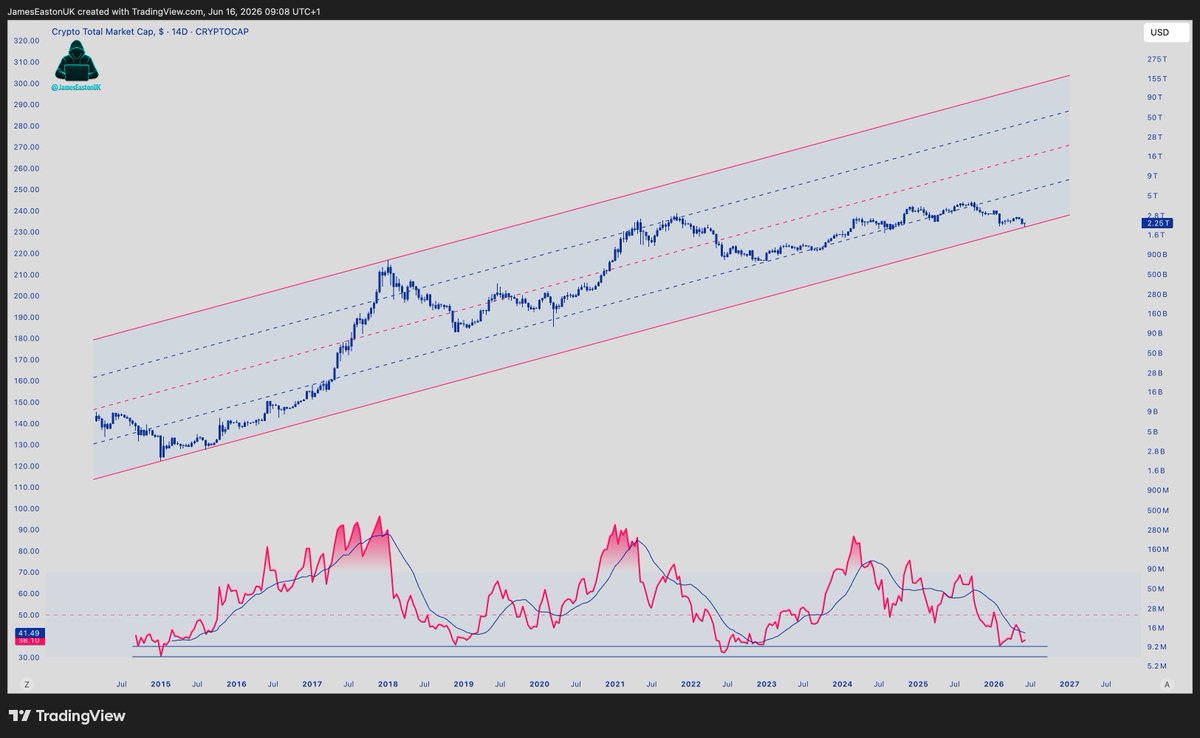This screenshot has width=1200, height=738.
Task: Click the TradingView logo
Action: pyautogui.click(x=67, y=716)
